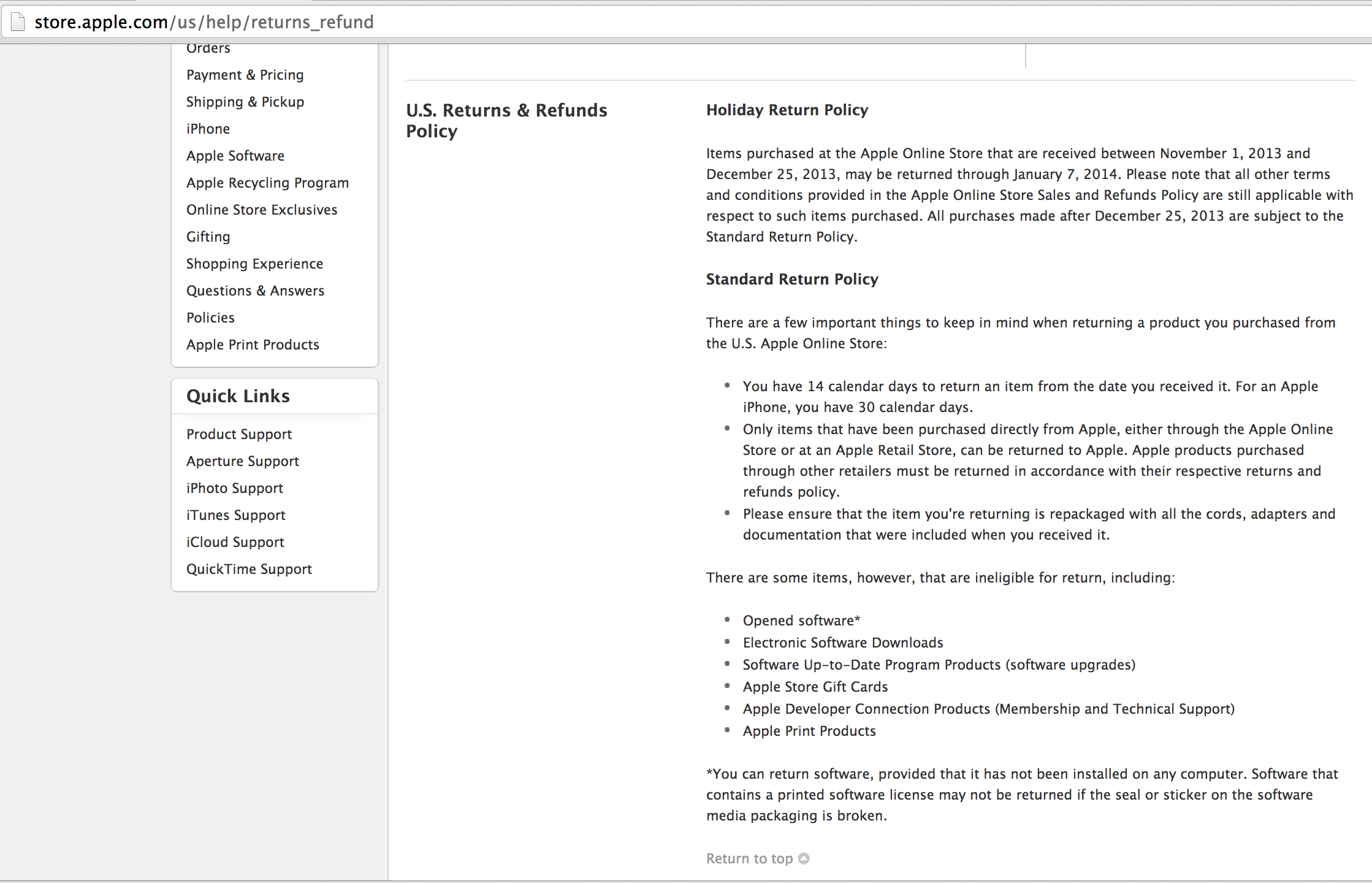Open the Shopping Experience link
The height and width of the screenshot is (883, 1372).
[x=254, y=264]
